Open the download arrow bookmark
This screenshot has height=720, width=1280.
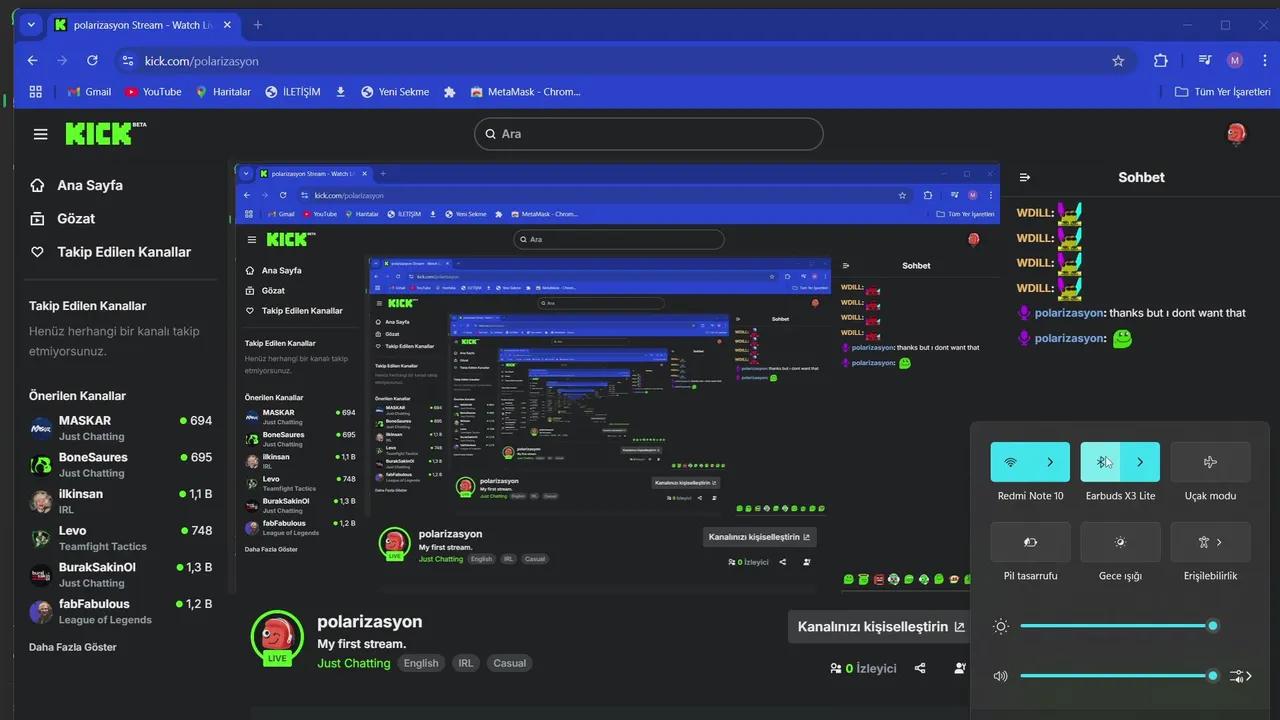(340, 92)
